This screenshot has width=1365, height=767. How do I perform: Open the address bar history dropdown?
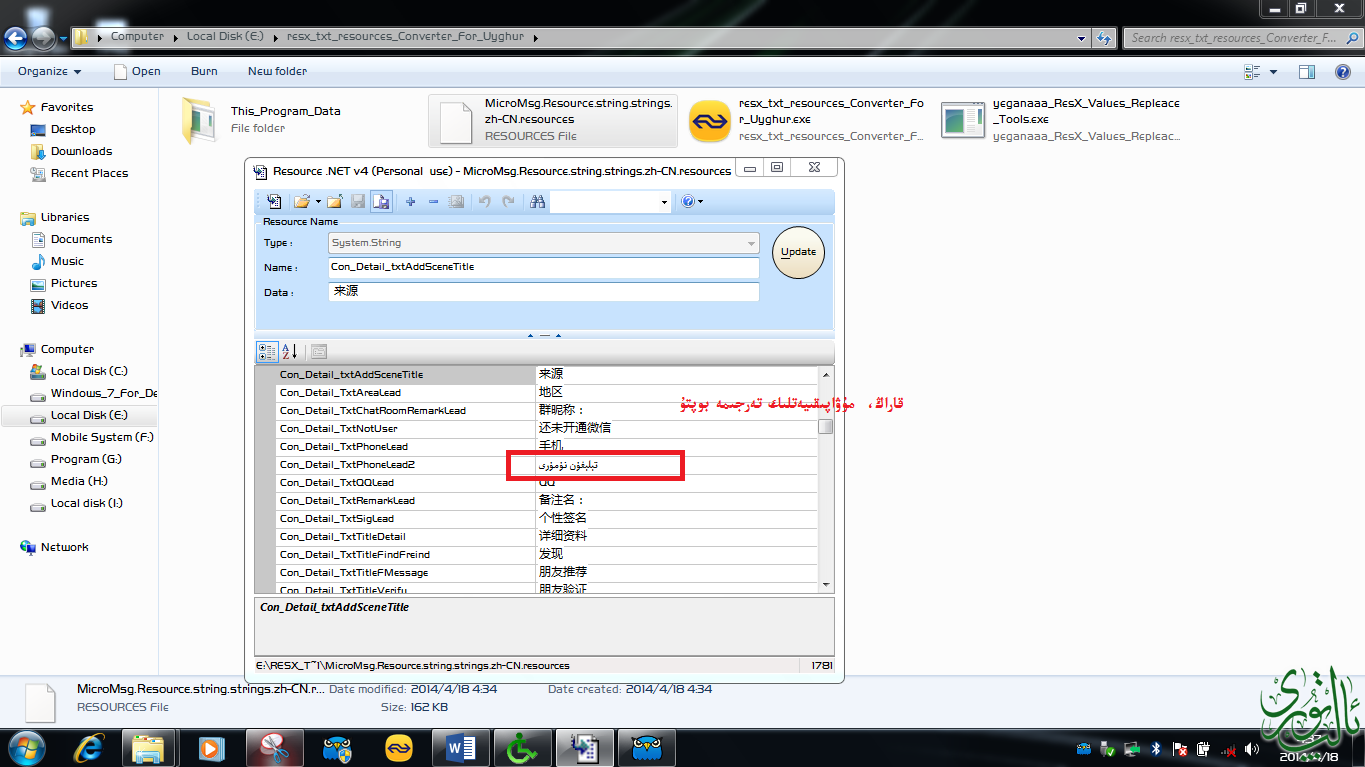click(x=1082, y=38)
